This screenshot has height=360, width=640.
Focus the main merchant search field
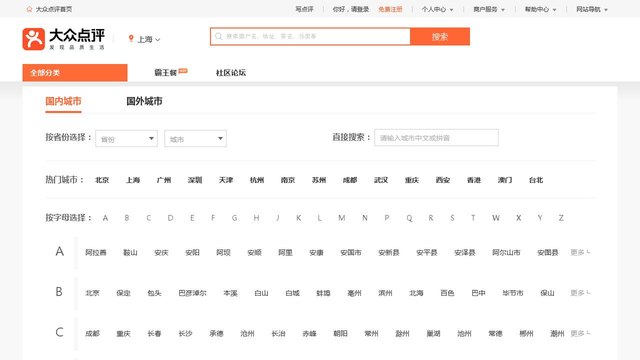coord(310,36)
